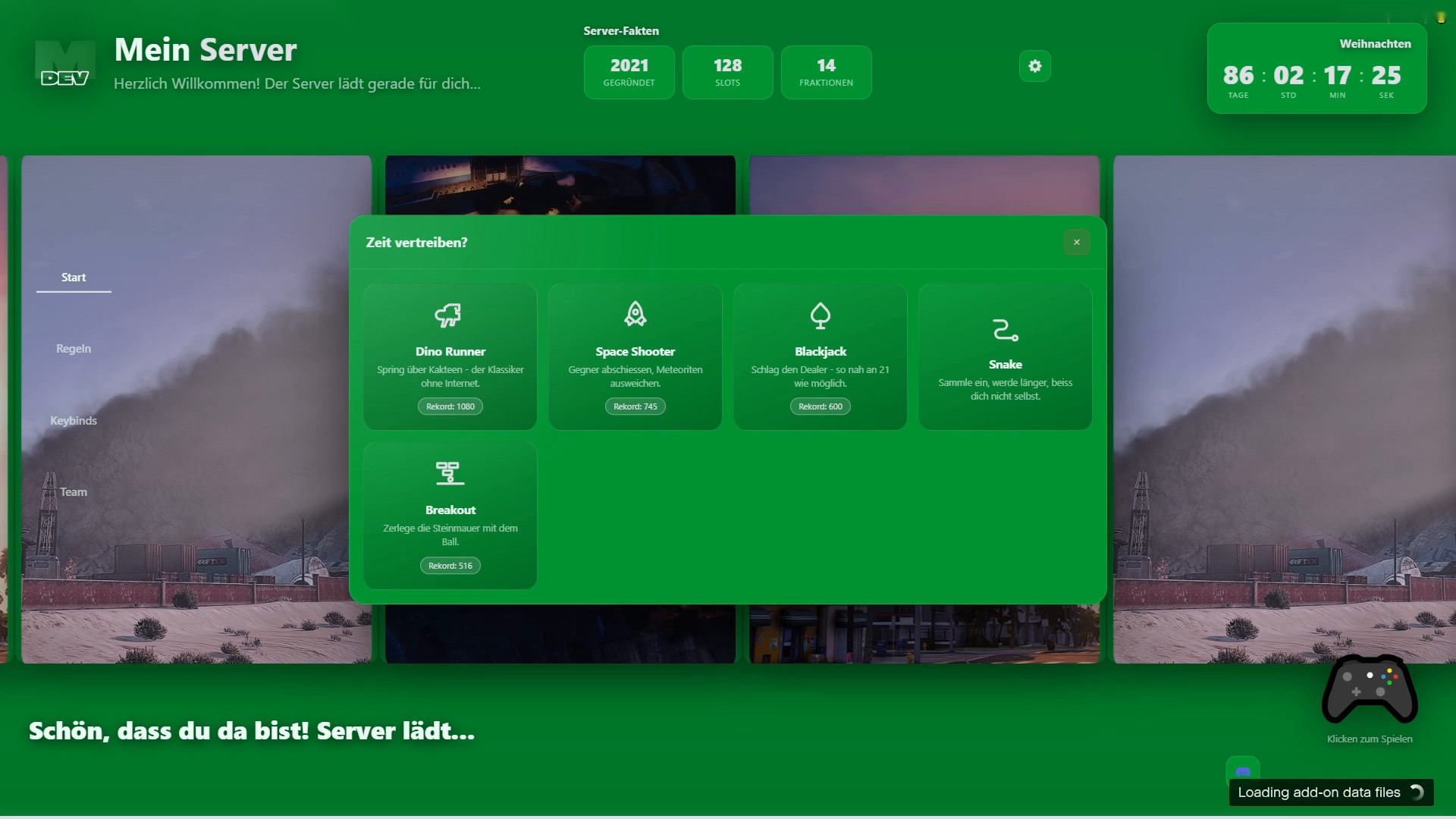Click 'Schön, dass du da bist!' text
The image size is (1456, 819).
[169, 731]
